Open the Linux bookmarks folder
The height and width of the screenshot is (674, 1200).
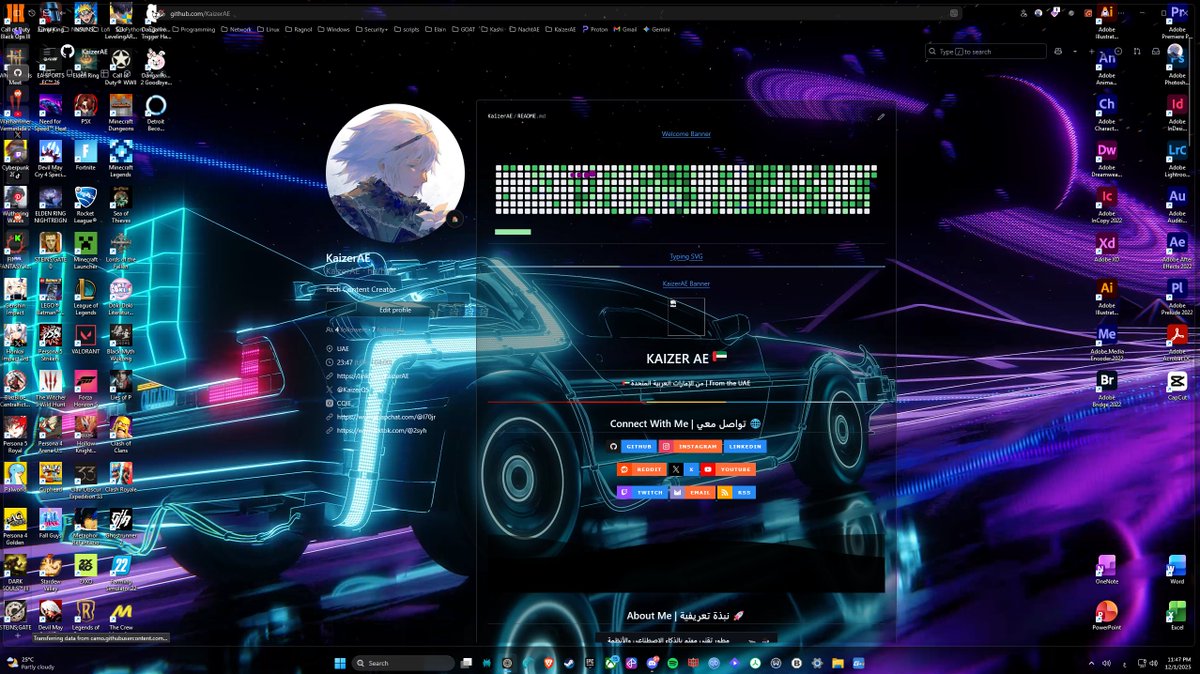[x=268, y=29]
